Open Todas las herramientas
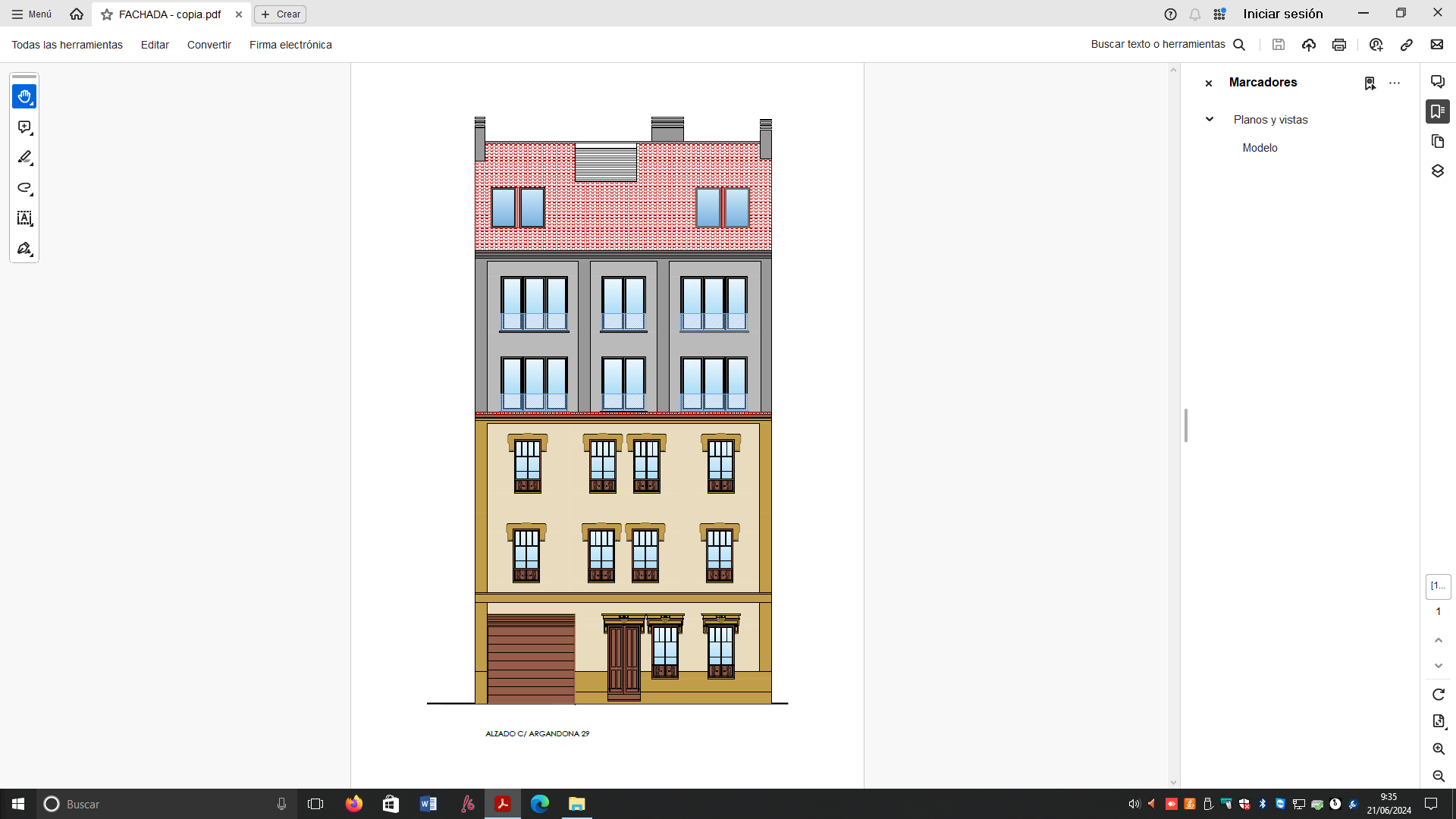The width and height of the screenshot is (1456, 819). point(67,45)
